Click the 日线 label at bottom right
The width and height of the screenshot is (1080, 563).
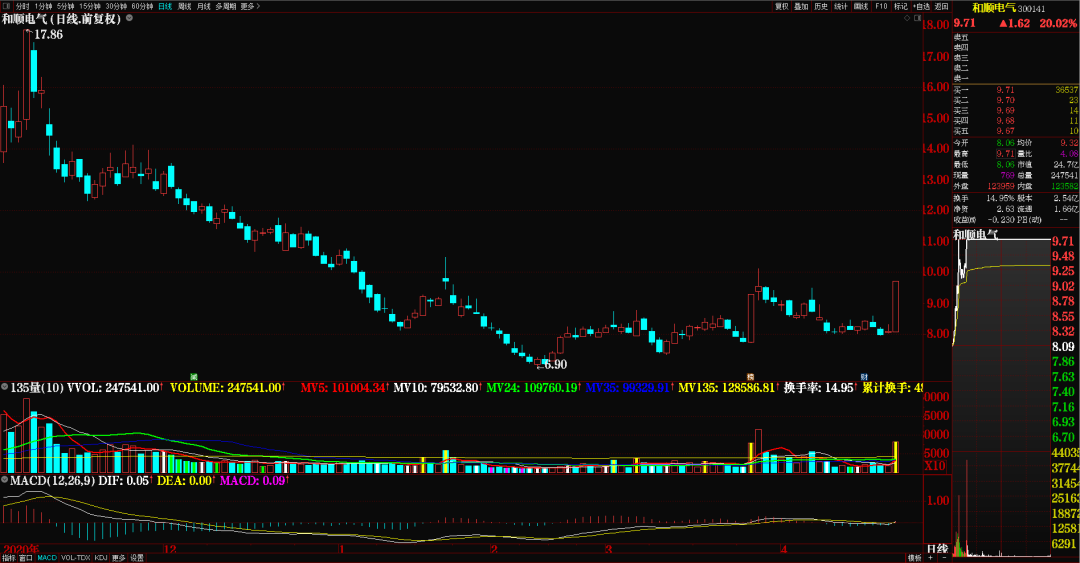tap(937, 549)
